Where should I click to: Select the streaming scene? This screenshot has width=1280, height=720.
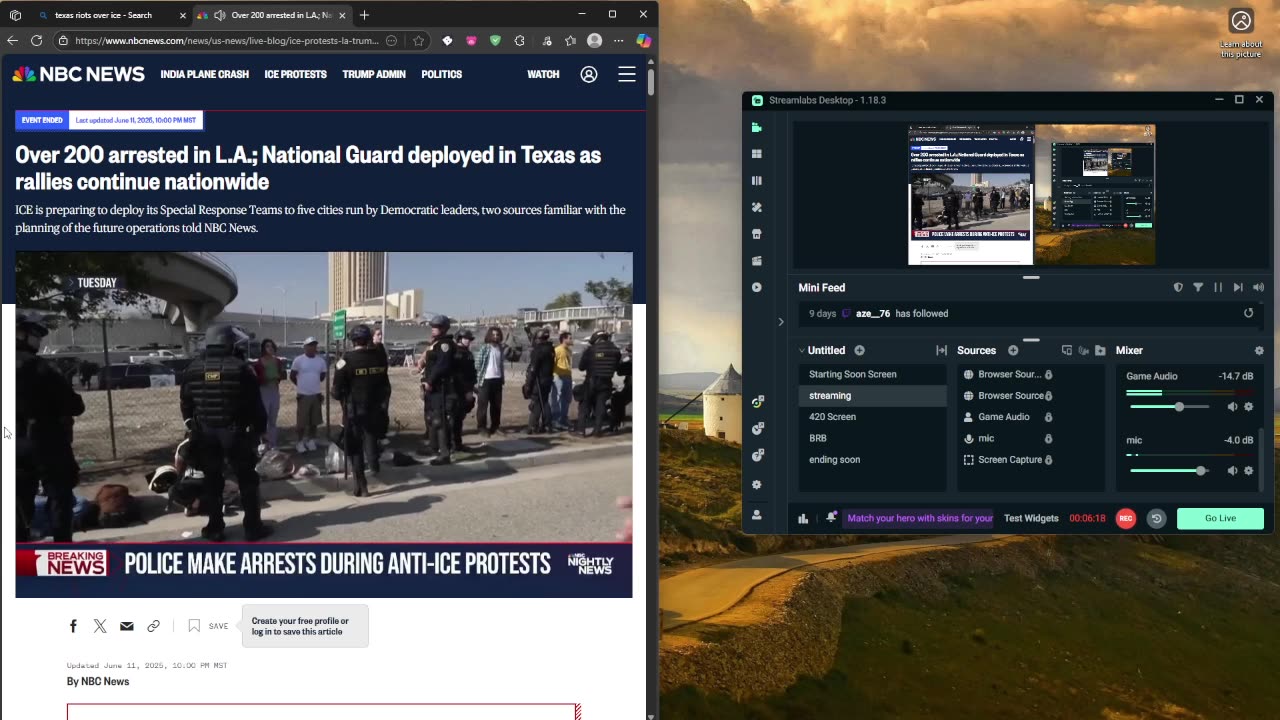pyautogui.click(x=872, y=396)
